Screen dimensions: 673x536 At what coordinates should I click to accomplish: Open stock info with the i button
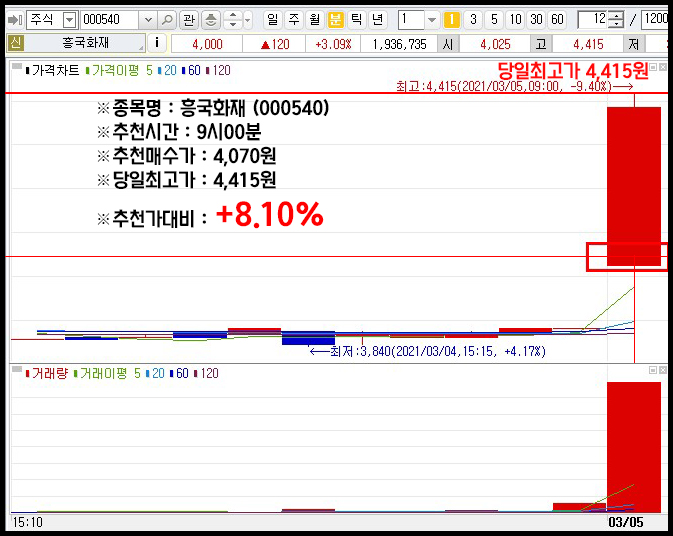(157, 43)
